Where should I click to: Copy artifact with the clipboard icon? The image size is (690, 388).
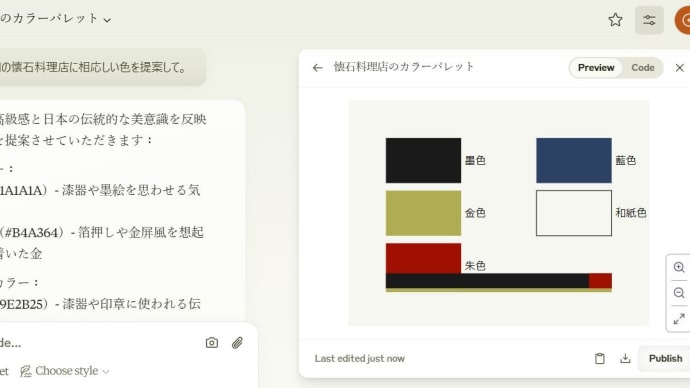point(599,359)
